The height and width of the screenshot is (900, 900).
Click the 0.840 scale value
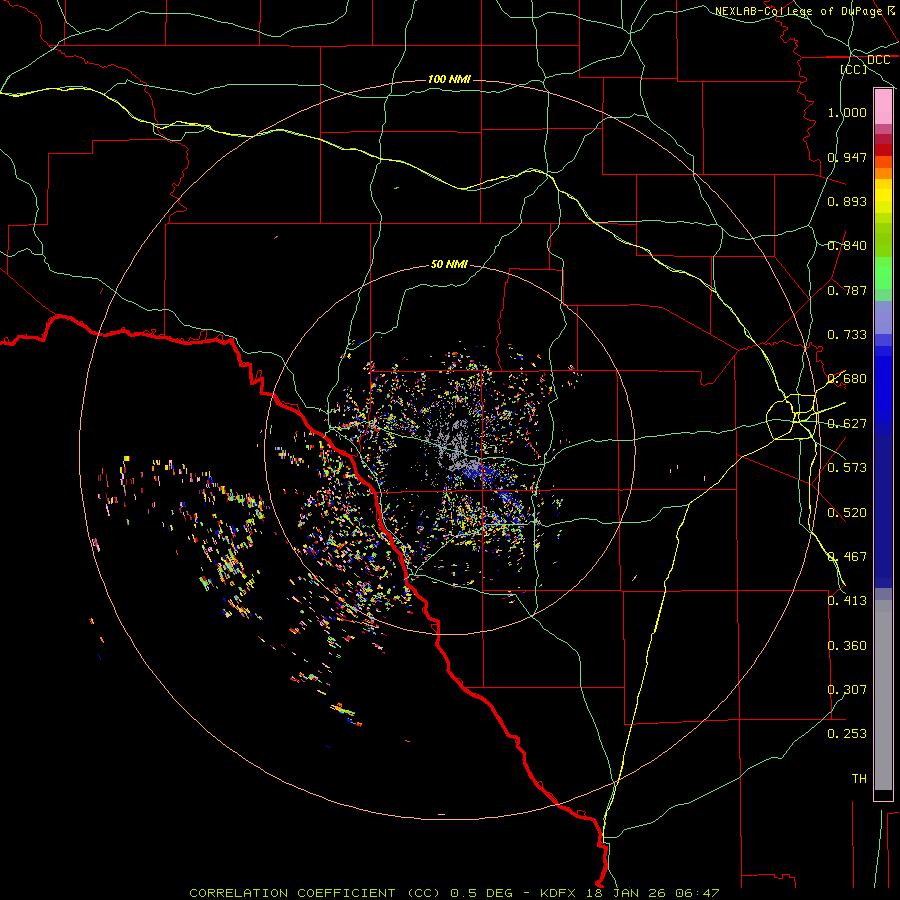[x=847, y=246]
